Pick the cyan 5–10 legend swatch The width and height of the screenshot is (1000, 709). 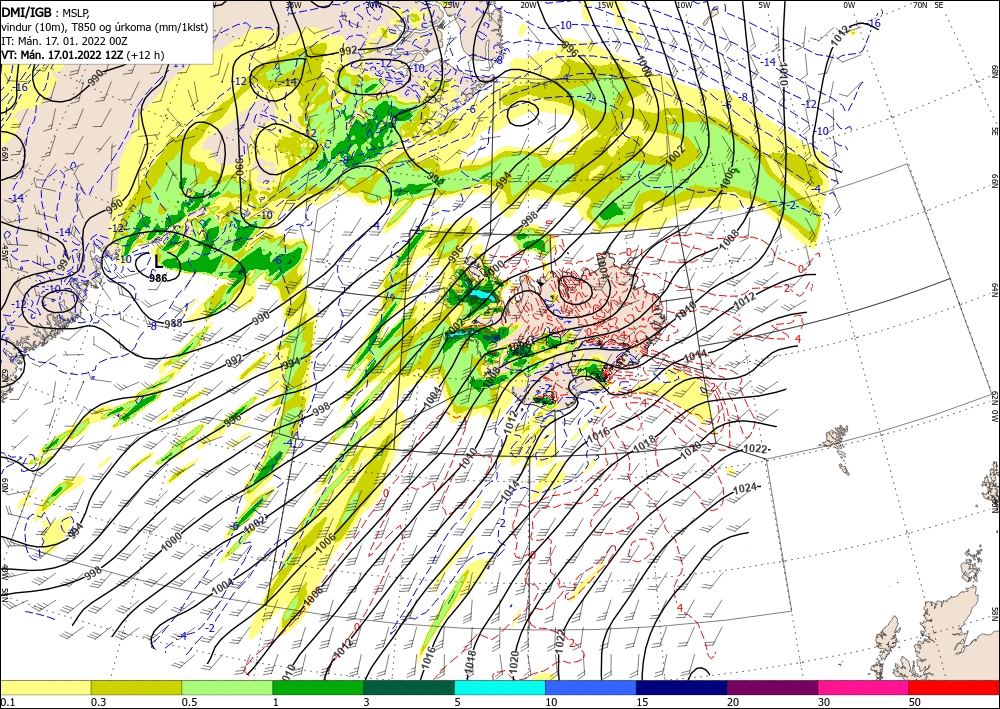click(500, 687)
